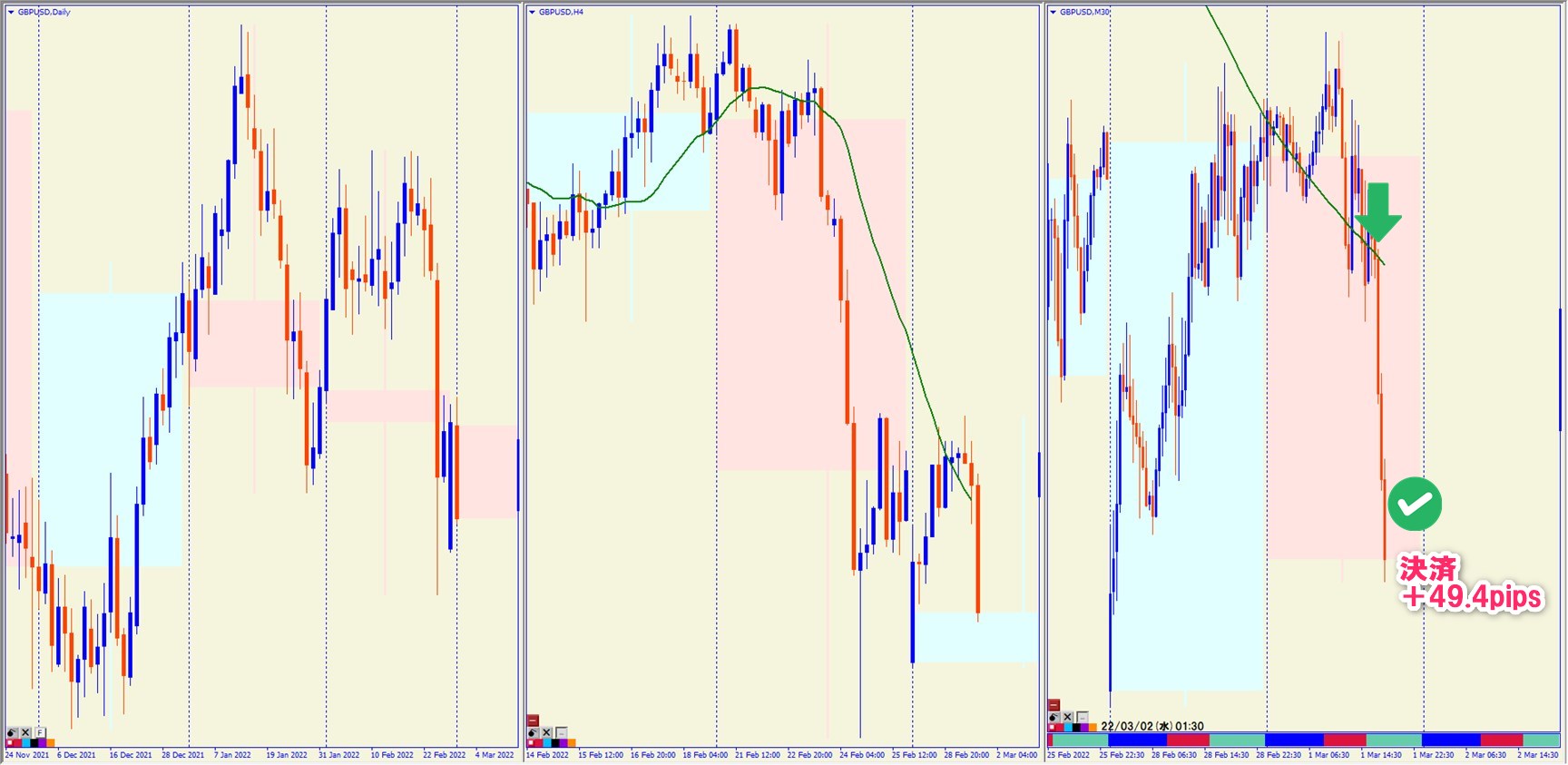Open the GBPUSD,M30 chart title dropdown arrow
The height and width of the screenshot is (765, 1568).
1053,12
